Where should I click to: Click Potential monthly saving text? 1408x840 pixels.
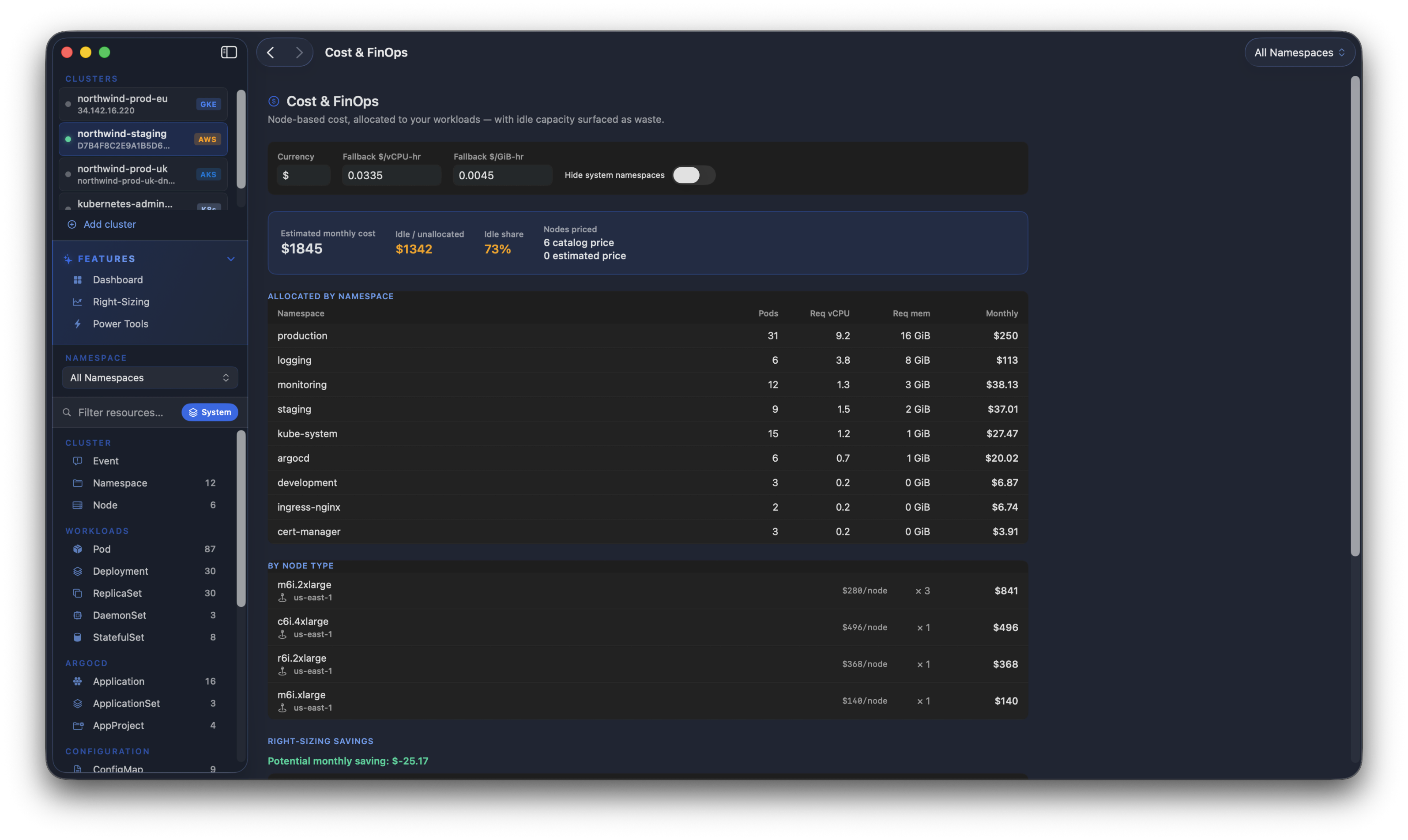point(348,761)
